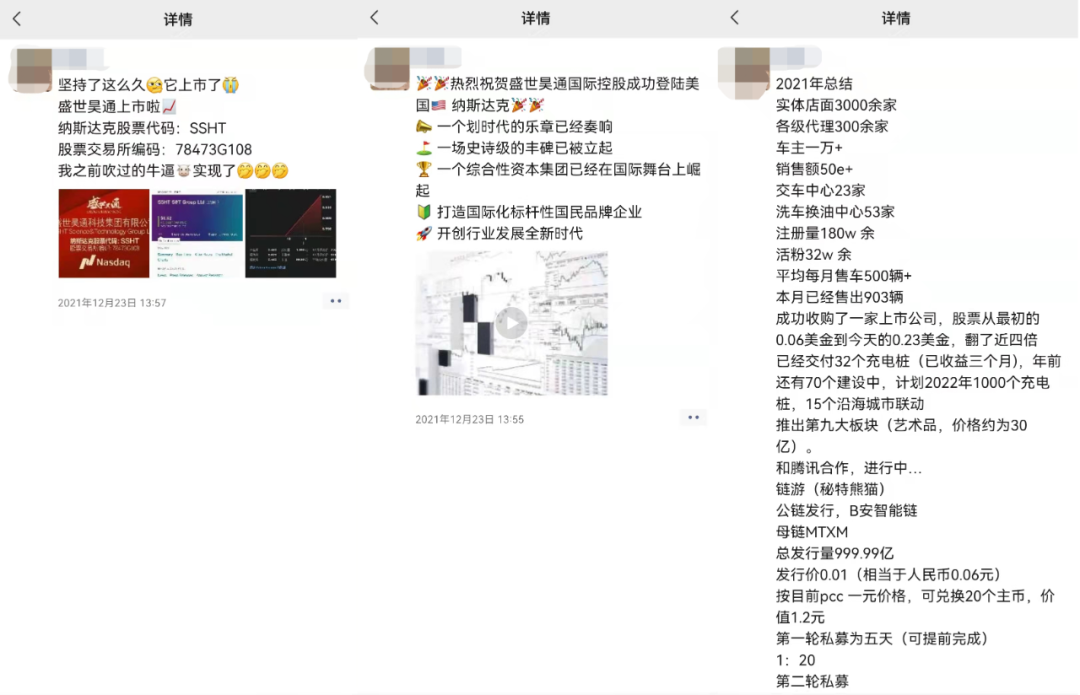Click the line 打造国际化标杆性国民品牌企业
The image size is (1080, 695).
click(529, 212)
